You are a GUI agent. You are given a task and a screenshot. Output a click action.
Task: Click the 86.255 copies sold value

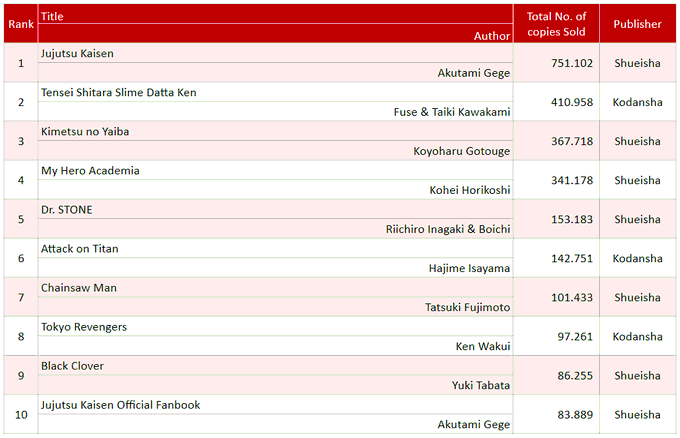pyautogui.click(x=575, y=376)
